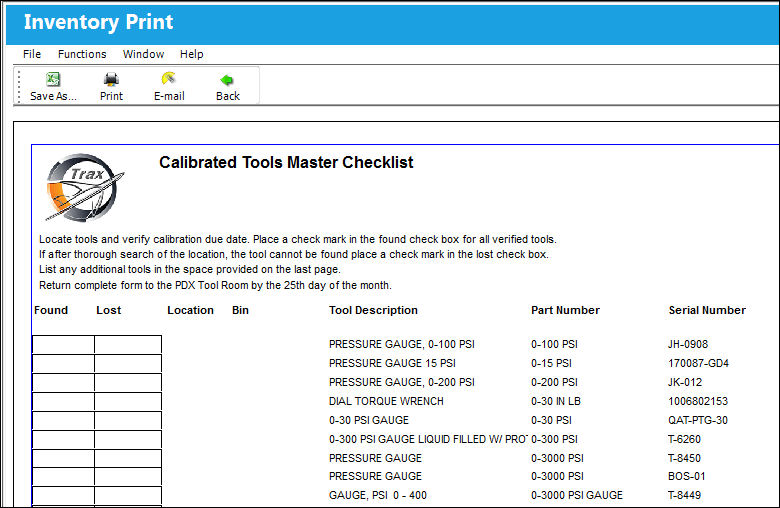The height and width of the screenshot is (508, 780).
Task: Click part number 0-300 PSI
Action: (554, 439)
